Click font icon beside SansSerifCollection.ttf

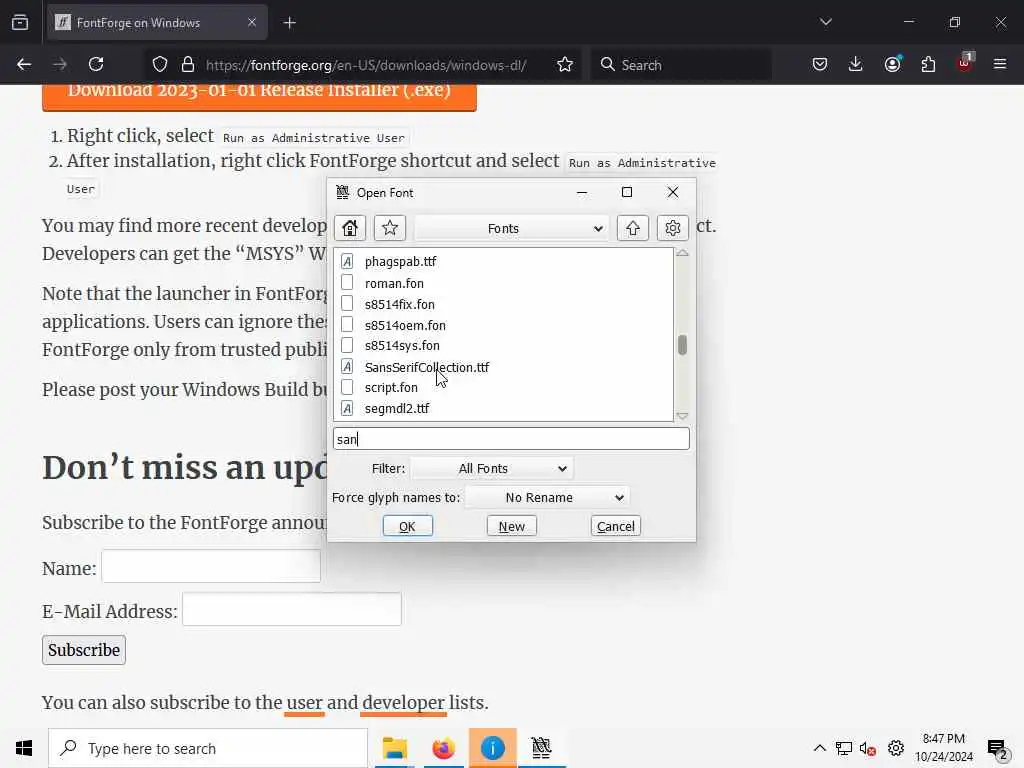point(347,367)
